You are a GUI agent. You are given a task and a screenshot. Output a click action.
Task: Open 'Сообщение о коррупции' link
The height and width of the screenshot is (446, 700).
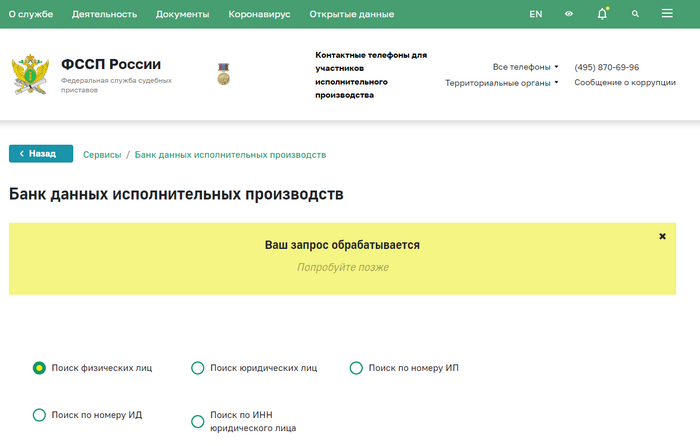pyautogui.click(x=625, y=83)
